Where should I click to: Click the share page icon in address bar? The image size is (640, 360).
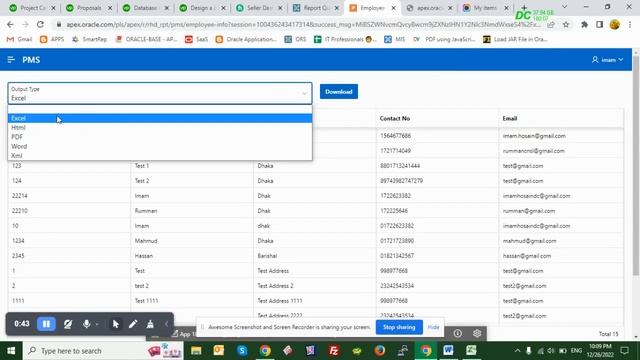(x=551, y=24)
